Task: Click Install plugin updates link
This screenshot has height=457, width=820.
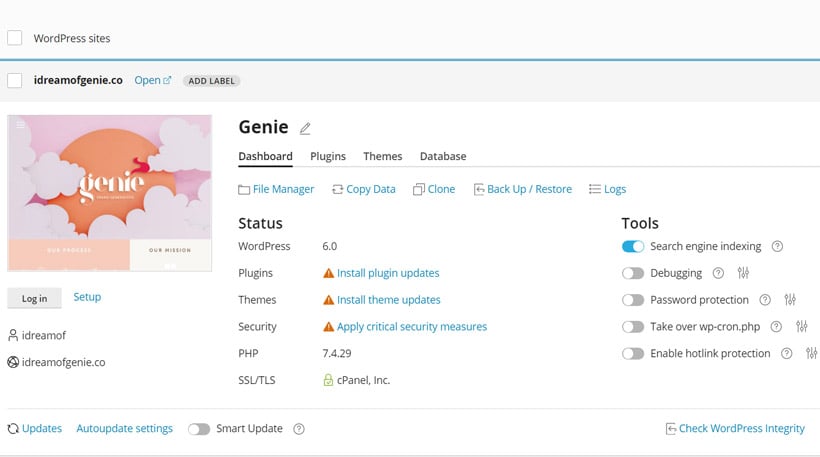Action: click(x=388, y=273)
